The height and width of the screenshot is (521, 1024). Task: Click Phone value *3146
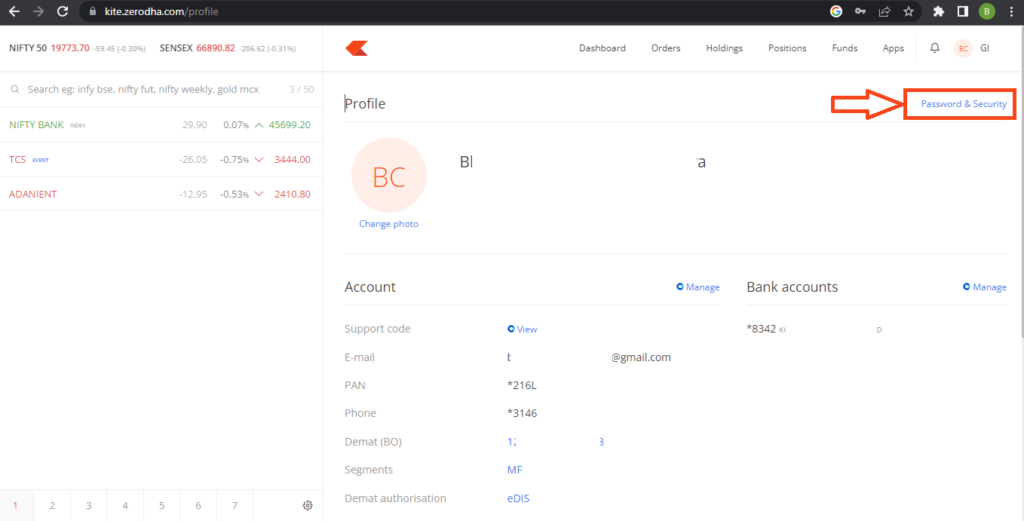pyautogui.click(x=522, y=413)
